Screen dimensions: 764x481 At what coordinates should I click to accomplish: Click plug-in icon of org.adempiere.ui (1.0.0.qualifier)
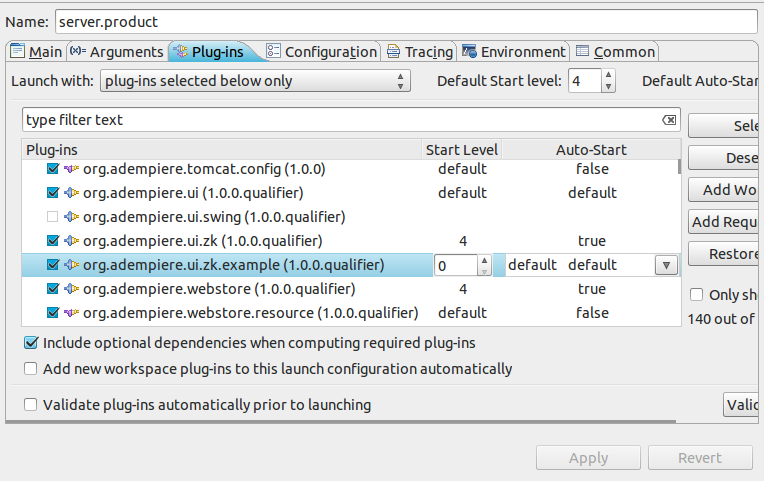(x=72, y=193)
